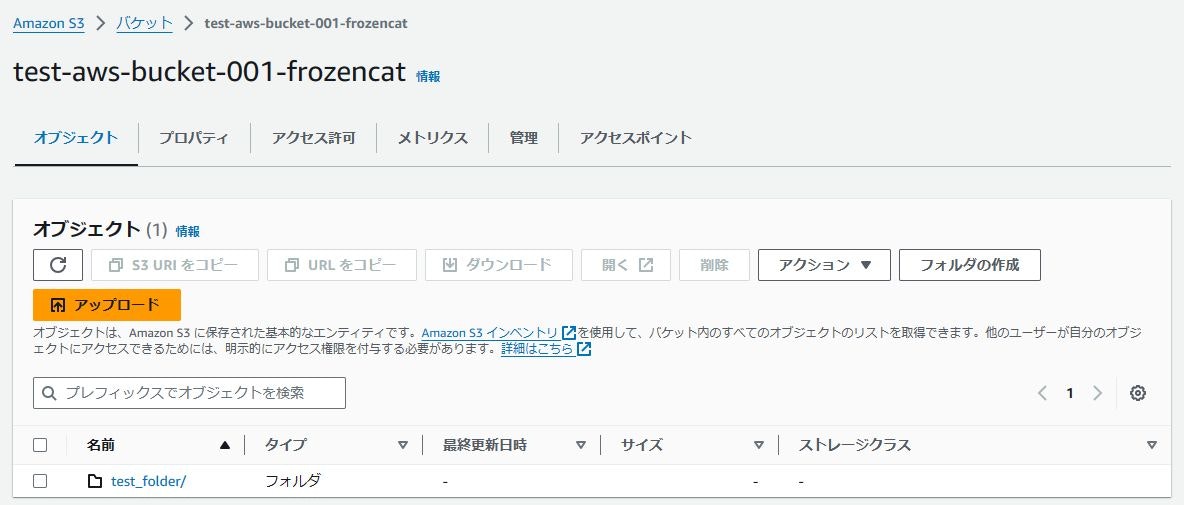
Task: Toggle the select-all objects checkbox
Action: [x=40, y=445]
